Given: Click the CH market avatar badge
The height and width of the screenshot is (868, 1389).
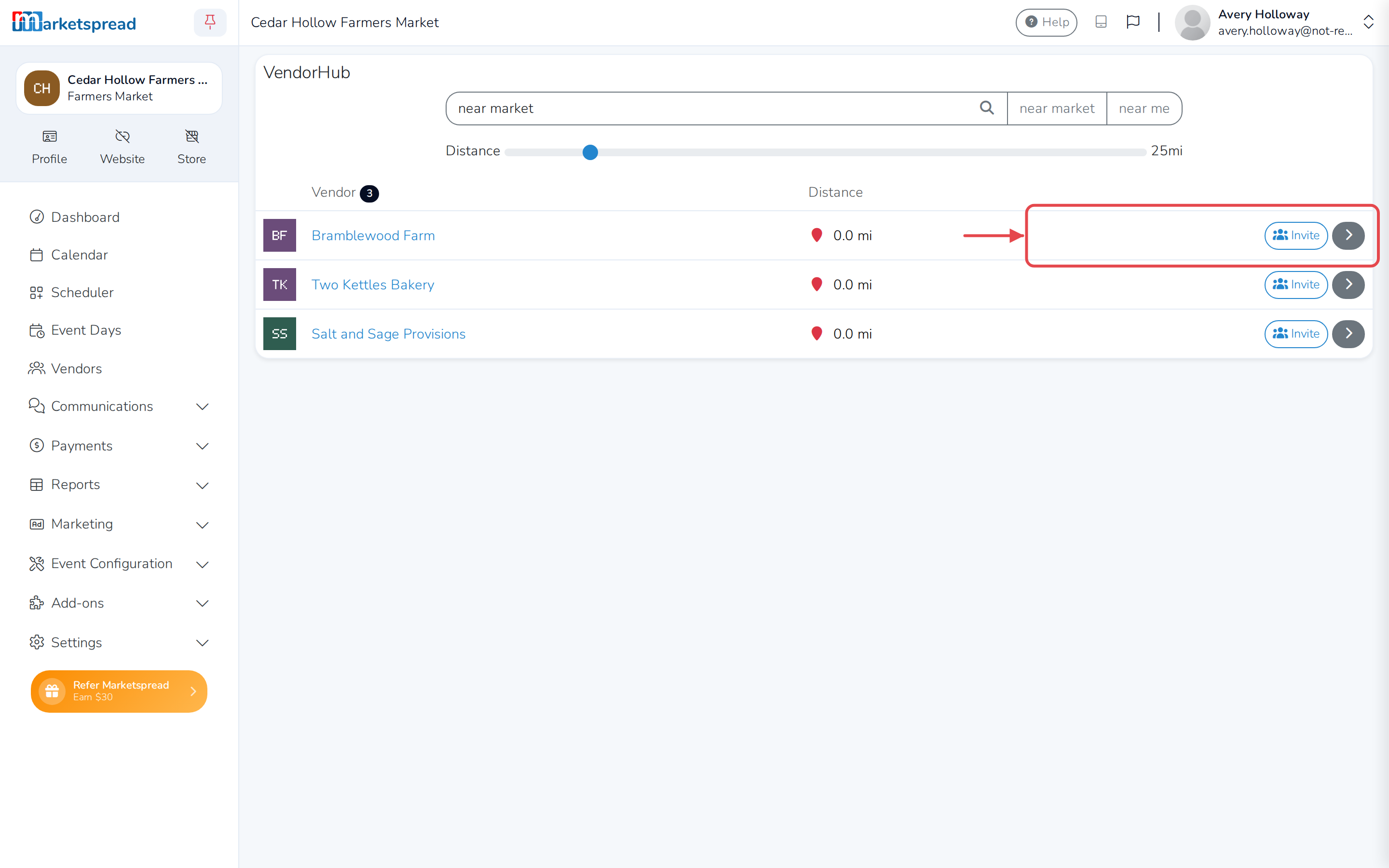Looking at the screenshot, I should coord(42,88).
